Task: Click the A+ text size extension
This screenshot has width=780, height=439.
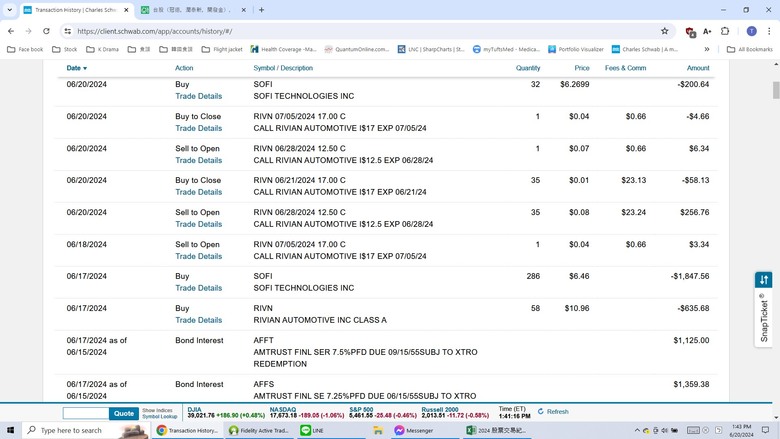Action: [x=707, y=31]
